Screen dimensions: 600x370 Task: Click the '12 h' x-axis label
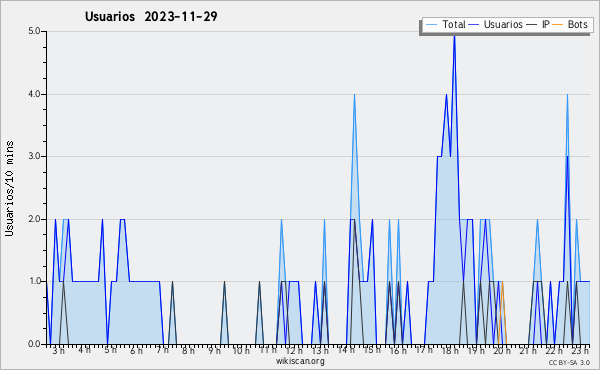[x=293, y=350]
